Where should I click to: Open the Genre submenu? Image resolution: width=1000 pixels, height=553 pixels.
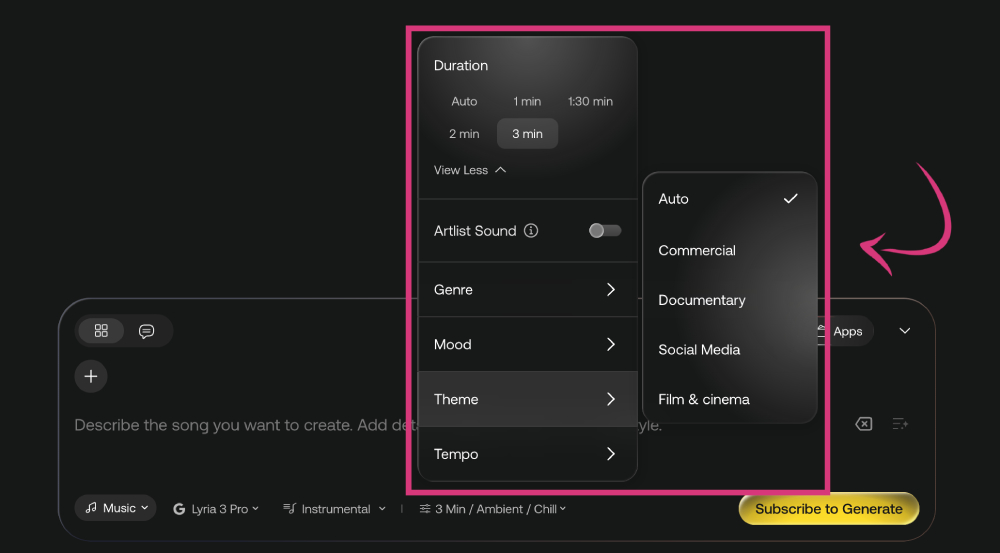(x=527, y=290)
